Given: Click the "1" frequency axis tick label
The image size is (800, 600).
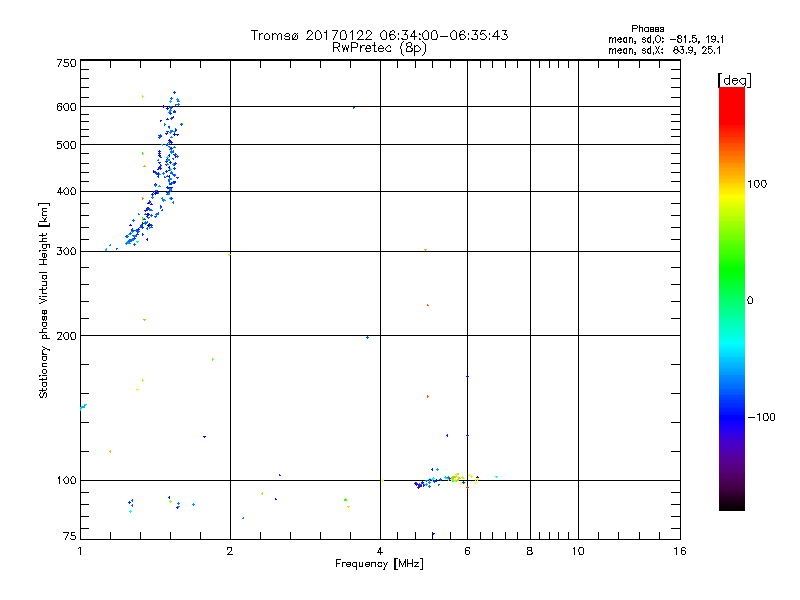Looking at the screenshot, I should [80, 551].
